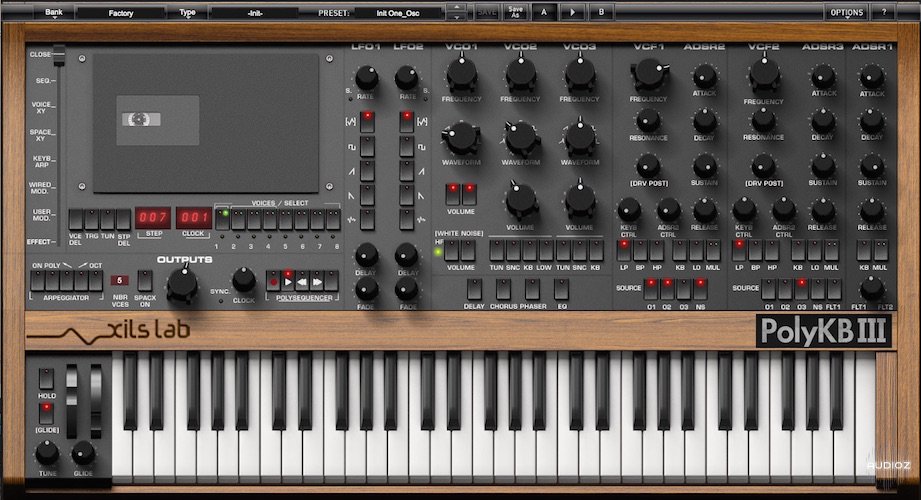Viewport: 921px width, 500px height.
Task: Click the STEP red LED display
Action: pos(153,217)
